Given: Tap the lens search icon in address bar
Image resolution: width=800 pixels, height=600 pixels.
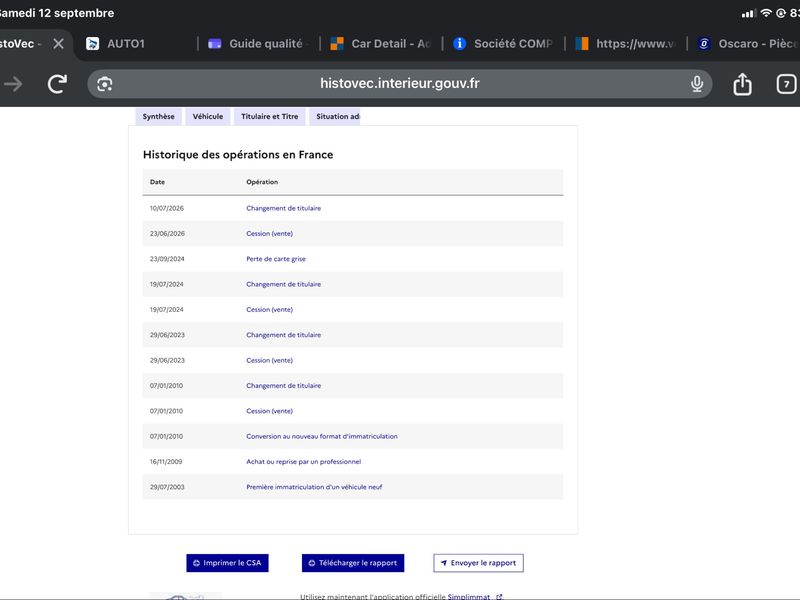Looking at the screenshot, I should pyautogui.click(x=105, y=84).
